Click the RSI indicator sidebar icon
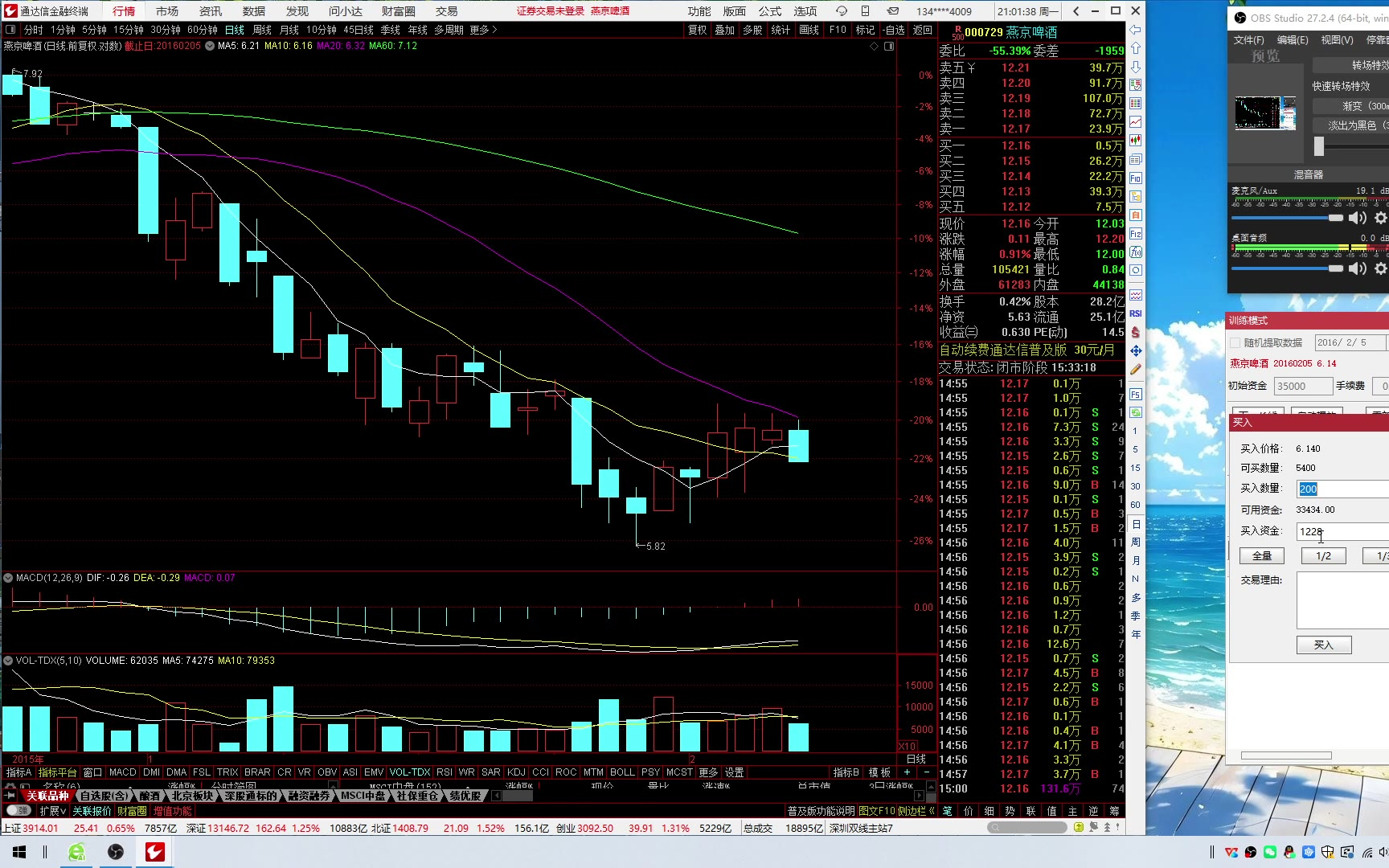The width and height of the screenshot is (1389, 868). [1135, 313]
